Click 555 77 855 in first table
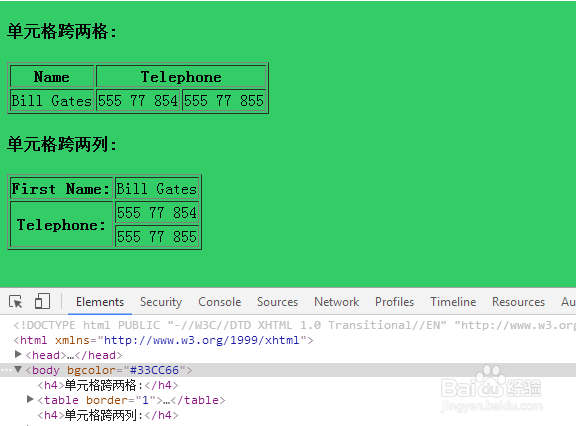This screenshot has height=426, width=576. pos(224,100)
